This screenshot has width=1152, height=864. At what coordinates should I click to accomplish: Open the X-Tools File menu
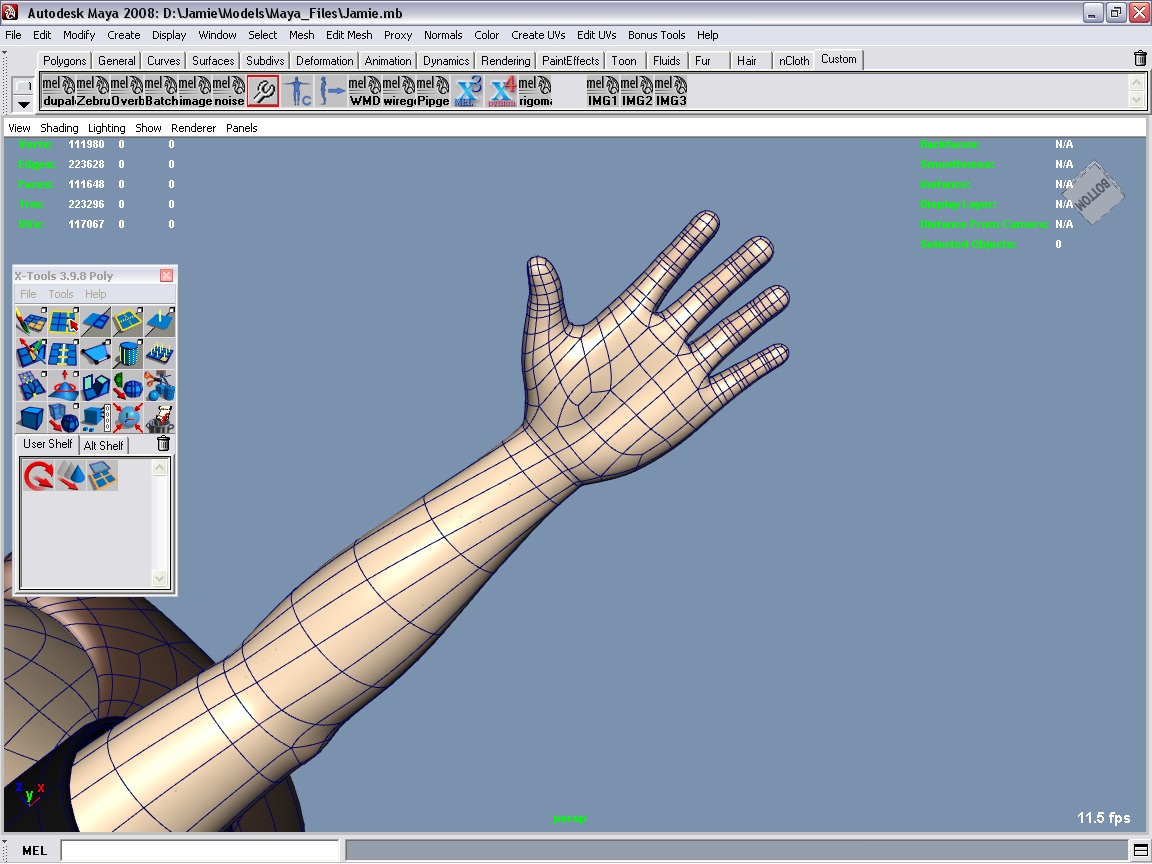(x=28, y=294)
